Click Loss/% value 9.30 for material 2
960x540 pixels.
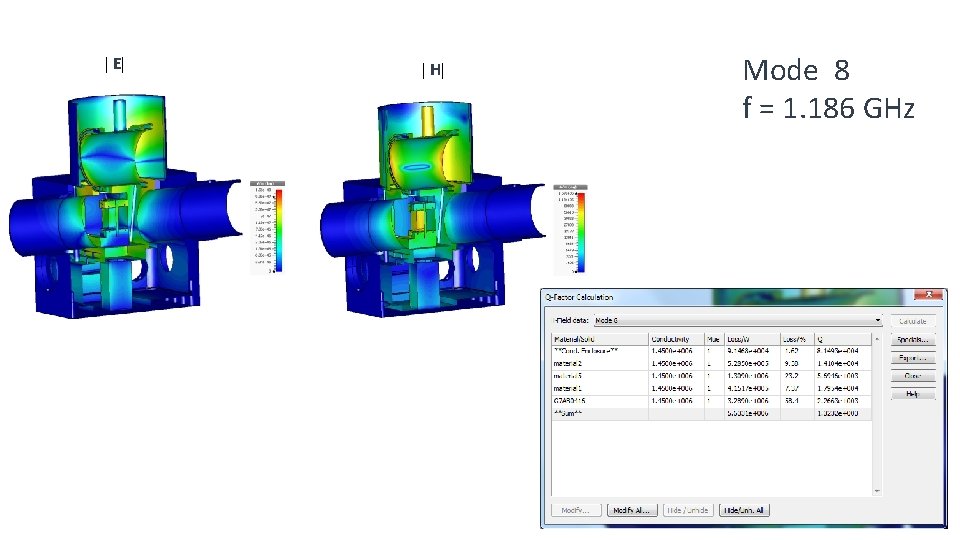coord(791,363)
